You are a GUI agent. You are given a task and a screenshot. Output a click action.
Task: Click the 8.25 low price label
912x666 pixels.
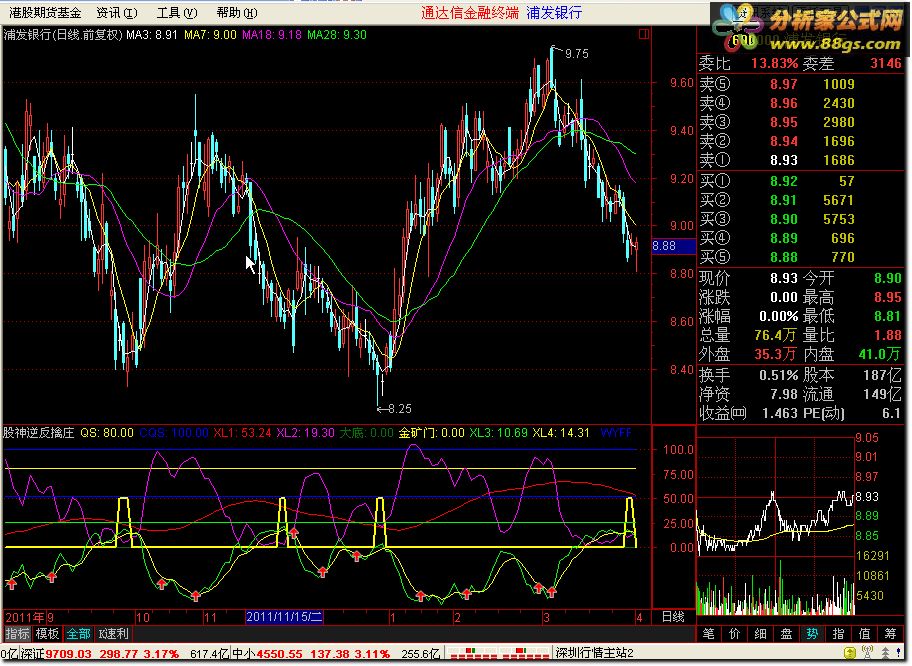point(400,409)
